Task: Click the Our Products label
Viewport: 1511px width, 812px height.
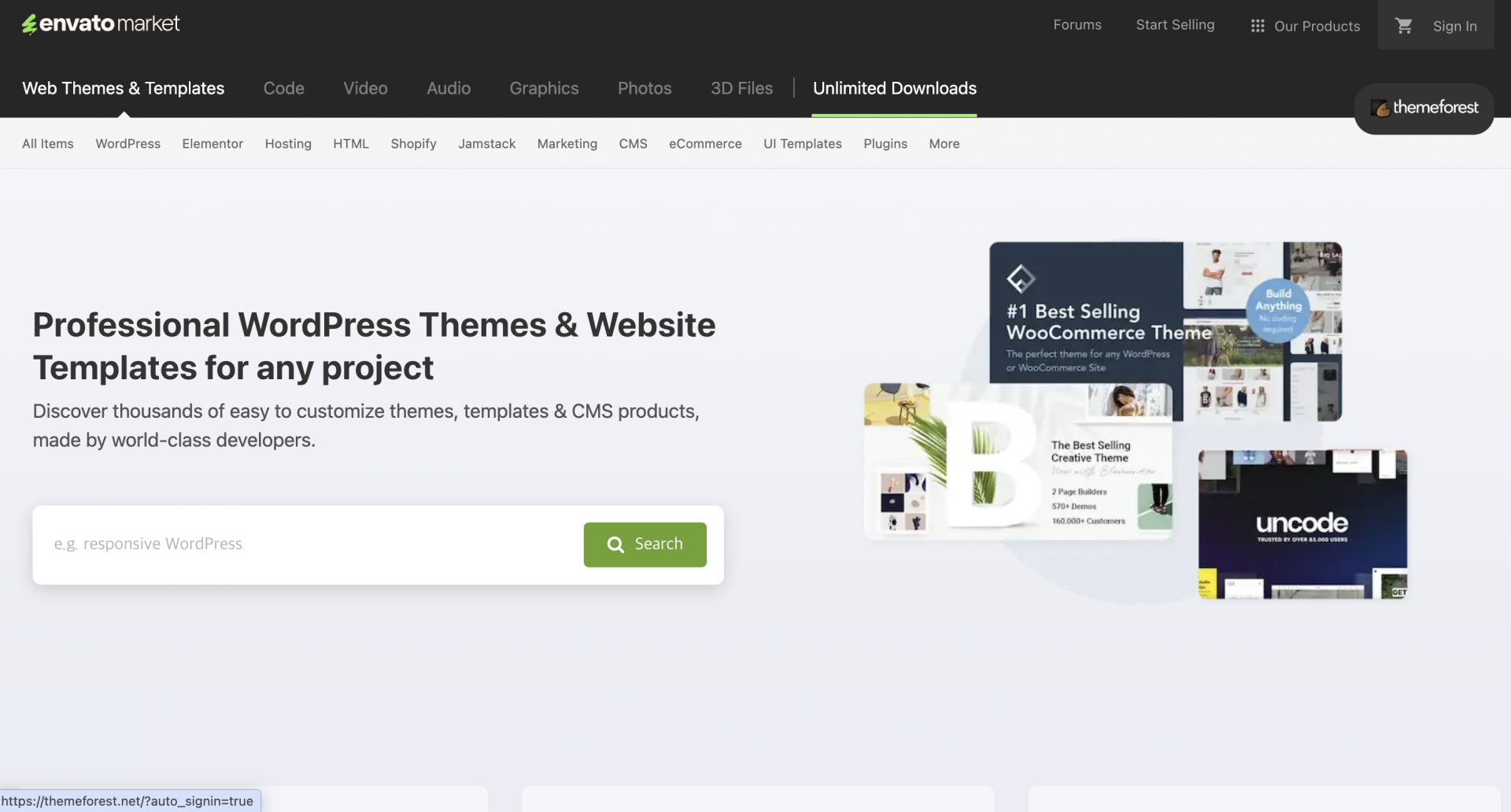Action: (x=1317, y=26)
